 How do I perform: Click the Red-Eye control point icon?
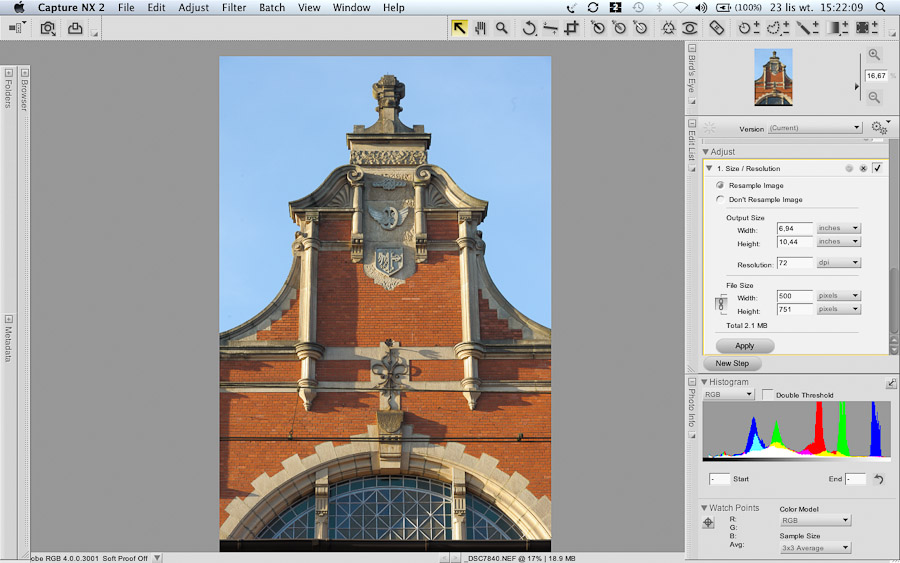click(x=690, y=28)
